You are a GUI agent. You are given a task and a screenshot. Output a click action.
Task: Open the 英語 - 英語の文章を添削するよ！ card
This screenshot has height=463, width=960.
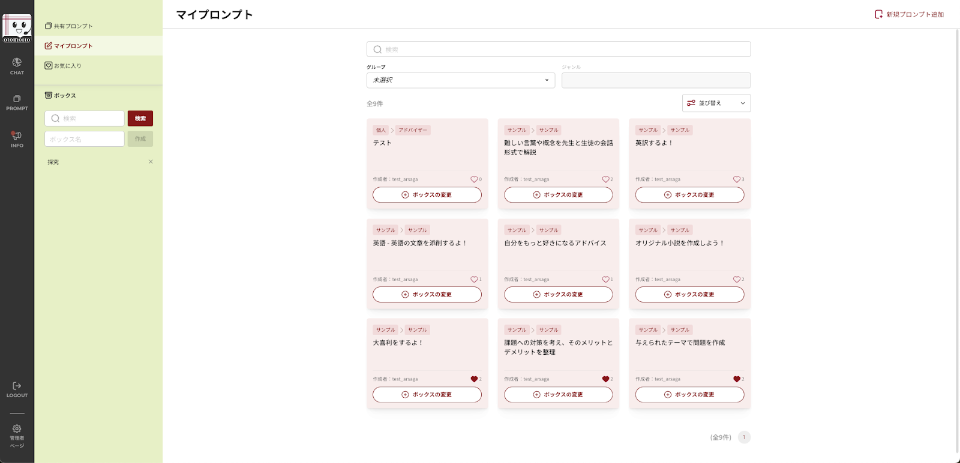420,243
